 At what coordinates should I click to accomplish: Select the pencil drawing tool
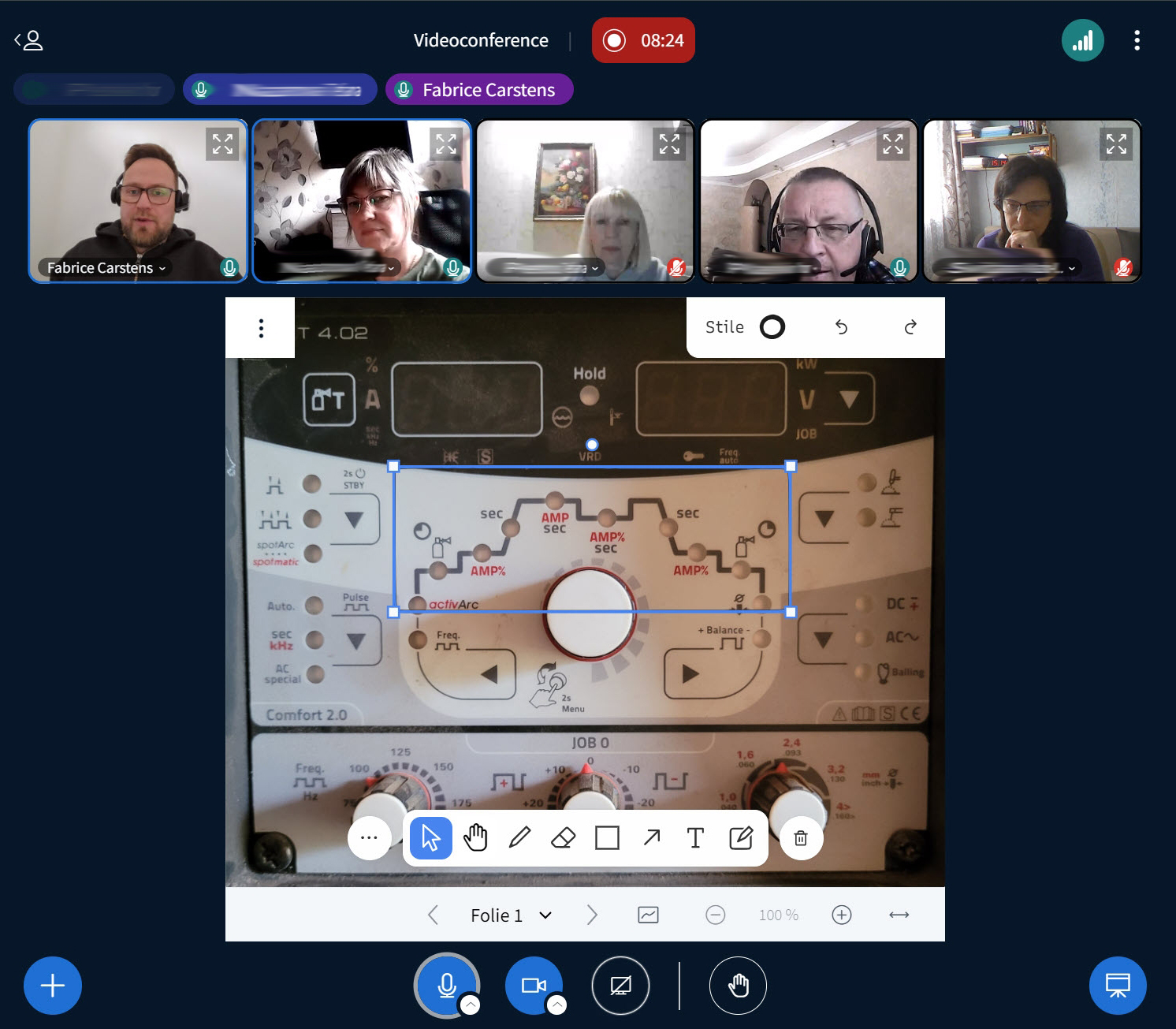coord(519,837)
